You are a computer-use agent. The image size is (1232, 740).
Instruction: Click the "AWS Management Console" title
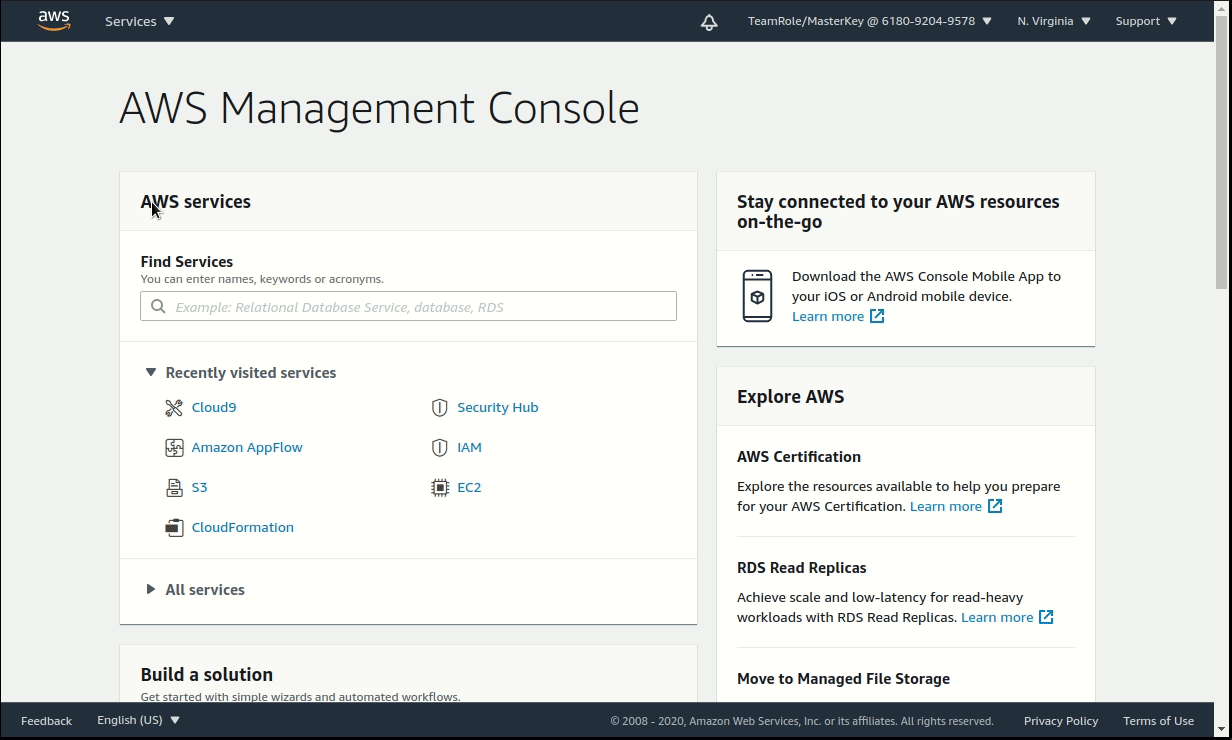click(x=379, y=108)
